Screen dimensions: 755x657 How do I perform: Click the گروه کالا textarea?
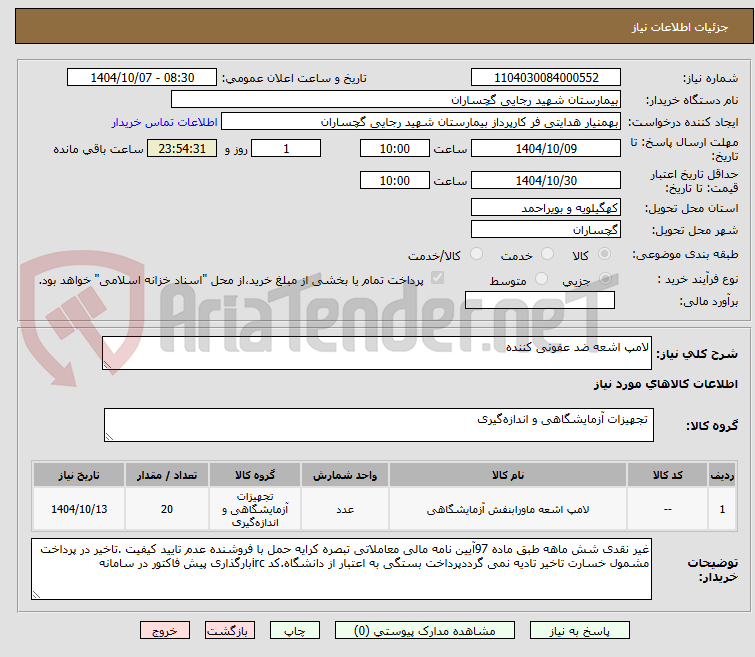(x=379, y=425)
